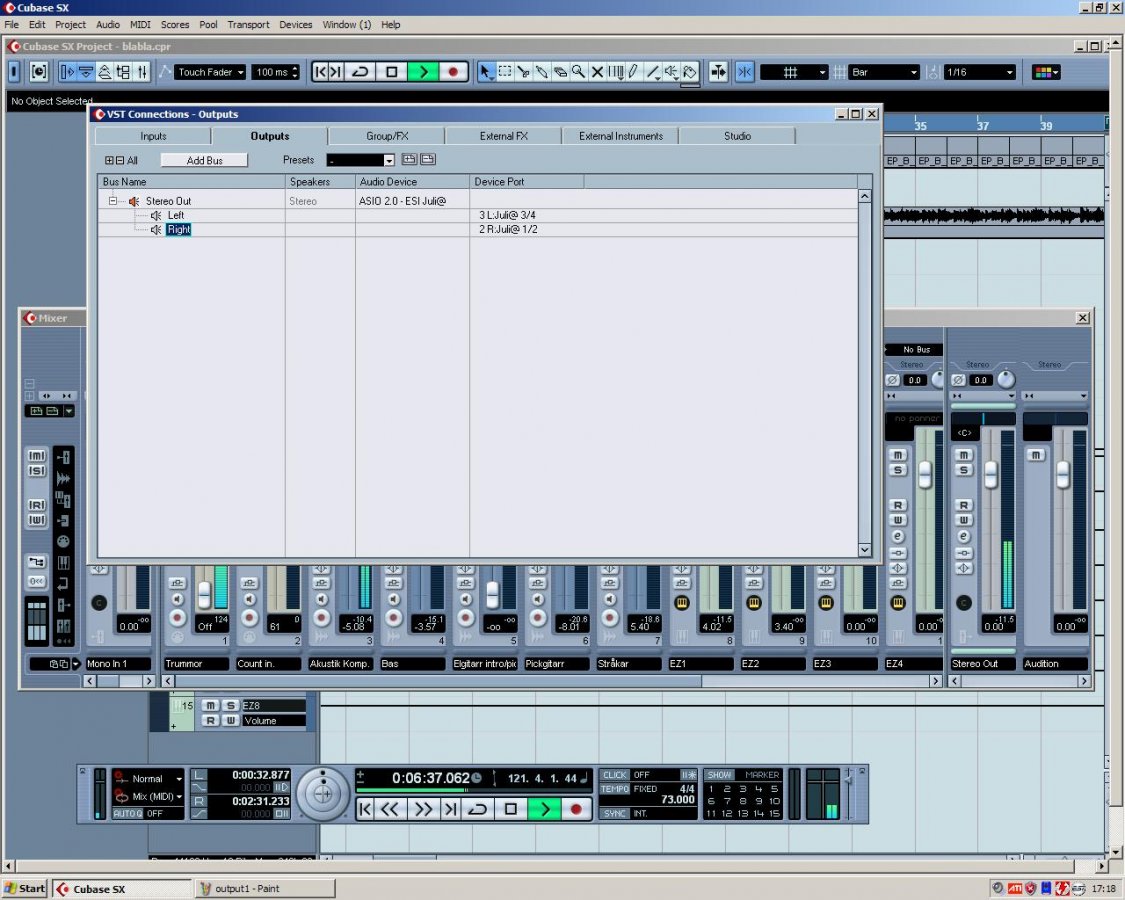The width and height of the screenshot is (1125, 900).
Task: Solo the EZ8 track
Action: (230, 706)
